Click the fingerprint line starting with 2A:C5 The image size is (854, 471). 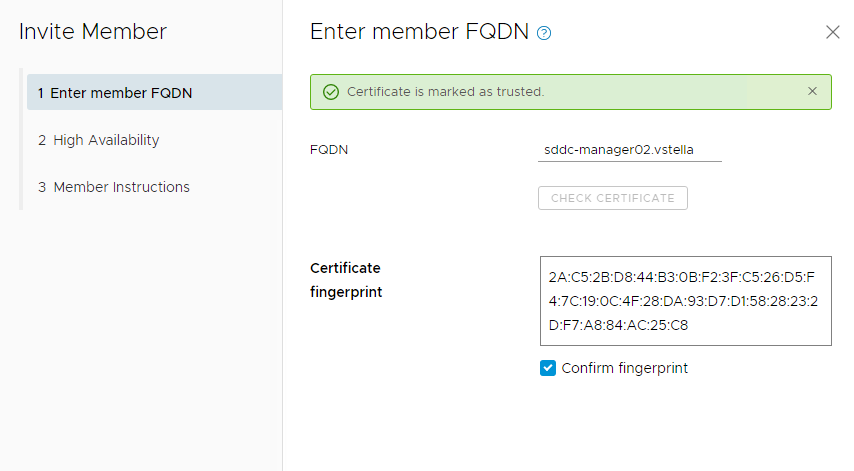click(x=683, y=277)
